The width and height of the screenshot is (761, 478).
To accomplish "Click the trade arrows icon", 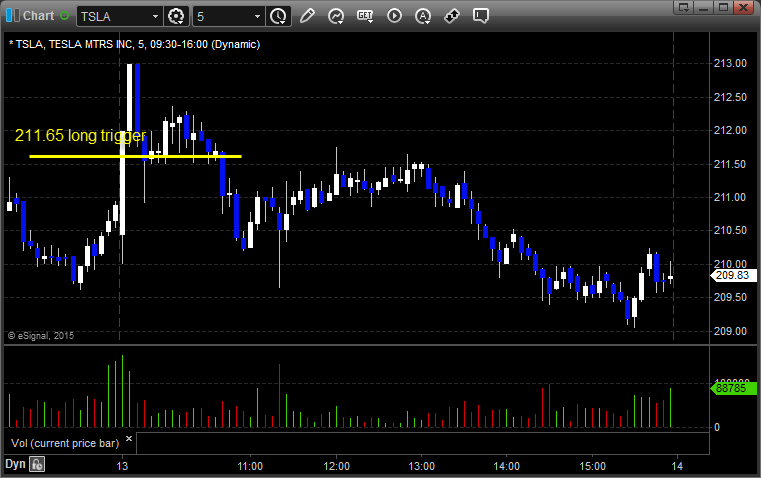I will coord(452,16).
